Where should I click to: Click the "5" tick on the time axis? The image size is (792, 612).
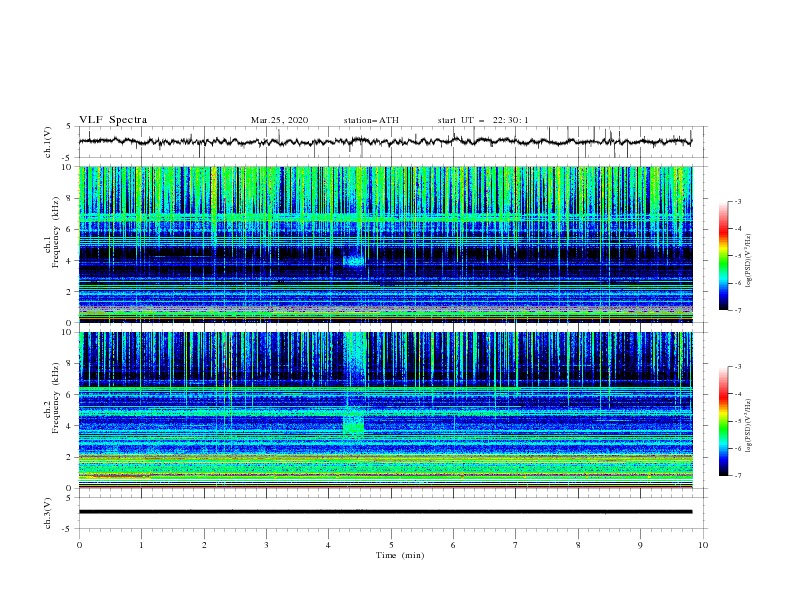(391, 545)
